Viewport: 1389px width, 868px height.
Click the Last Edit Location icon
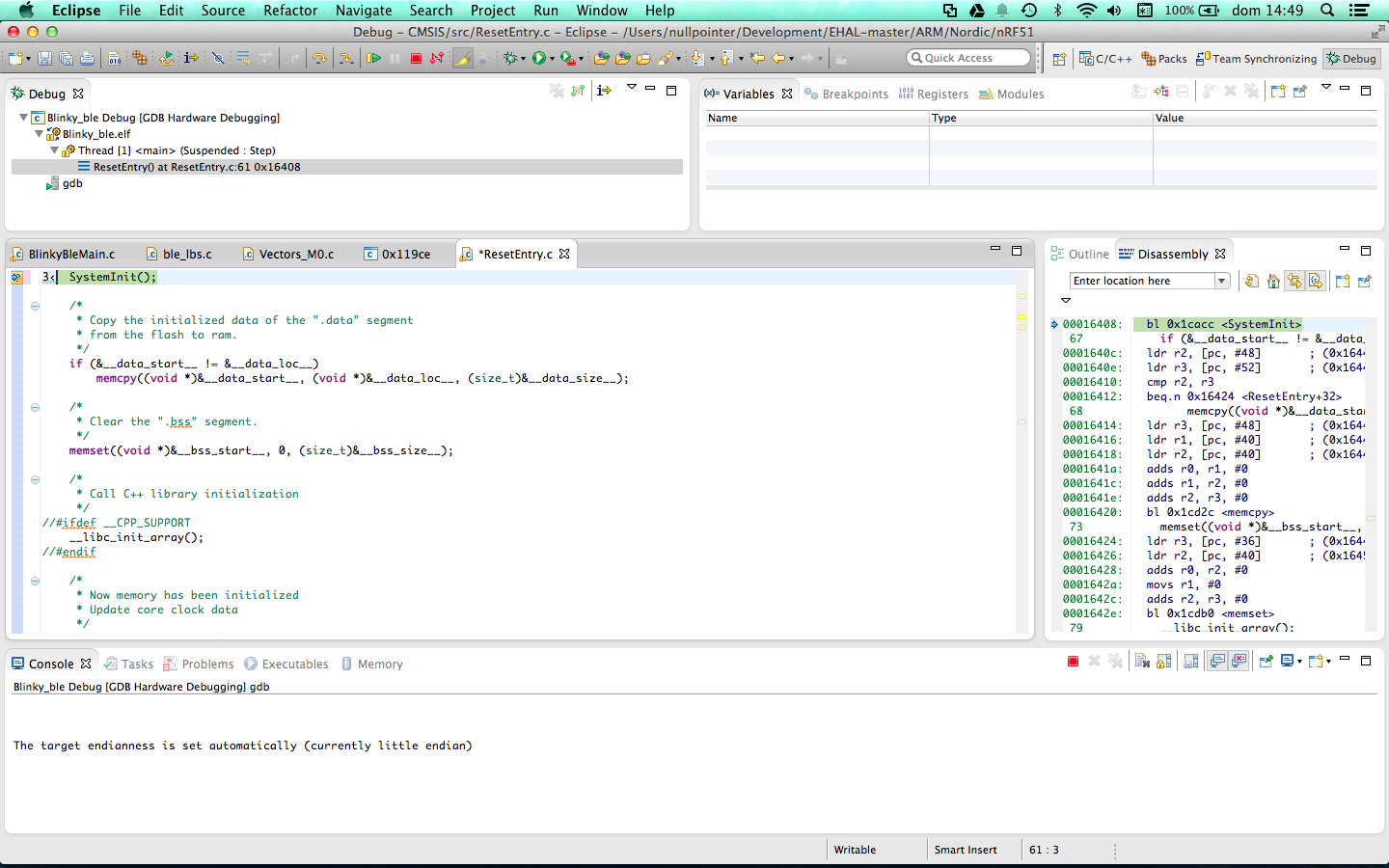point(757,59)
